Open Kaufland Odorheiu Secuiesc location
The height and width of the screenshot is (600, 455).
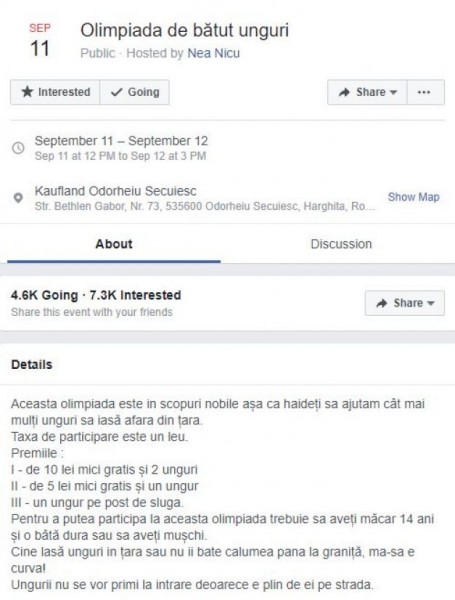coord(116,191)
